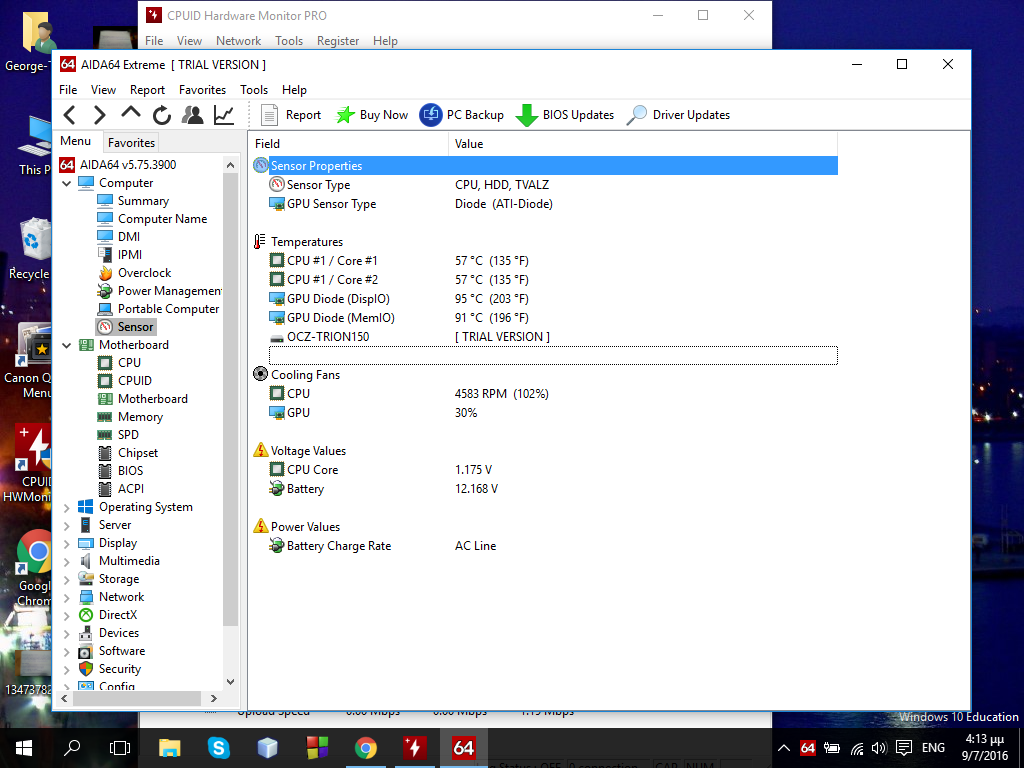Open the Network menu in CPUID Hardware Monitor
1024x768 pixels.
[x=238, y=40]
